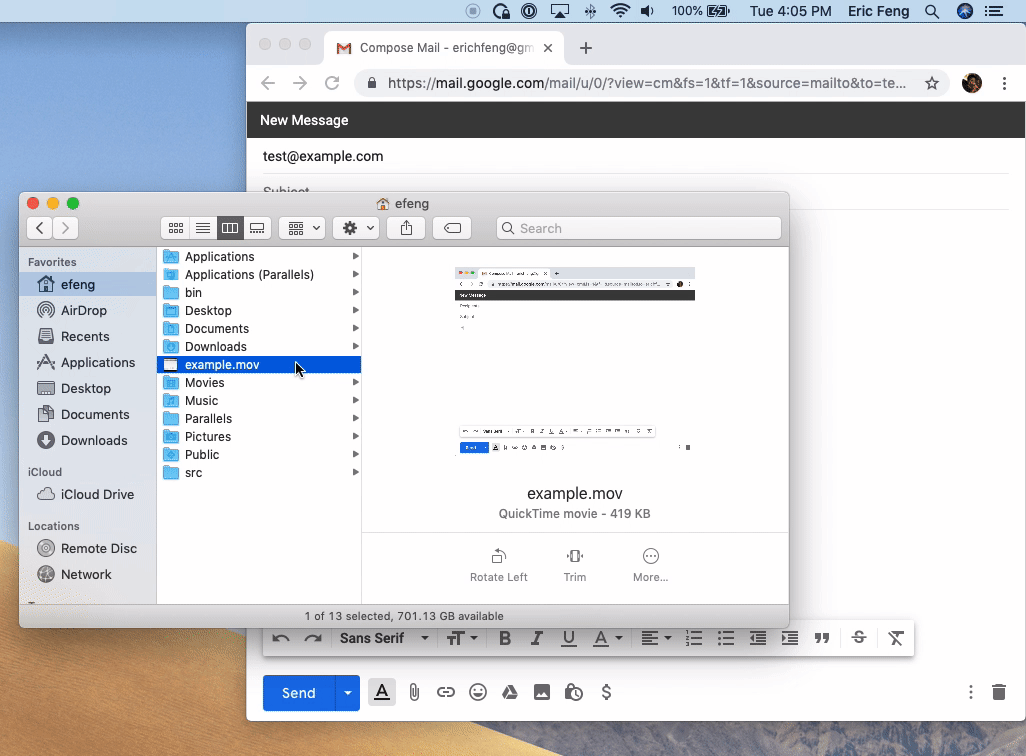Select Downloads in the Finder sidebar
The image size is (1026, 756).
point(94,440)
